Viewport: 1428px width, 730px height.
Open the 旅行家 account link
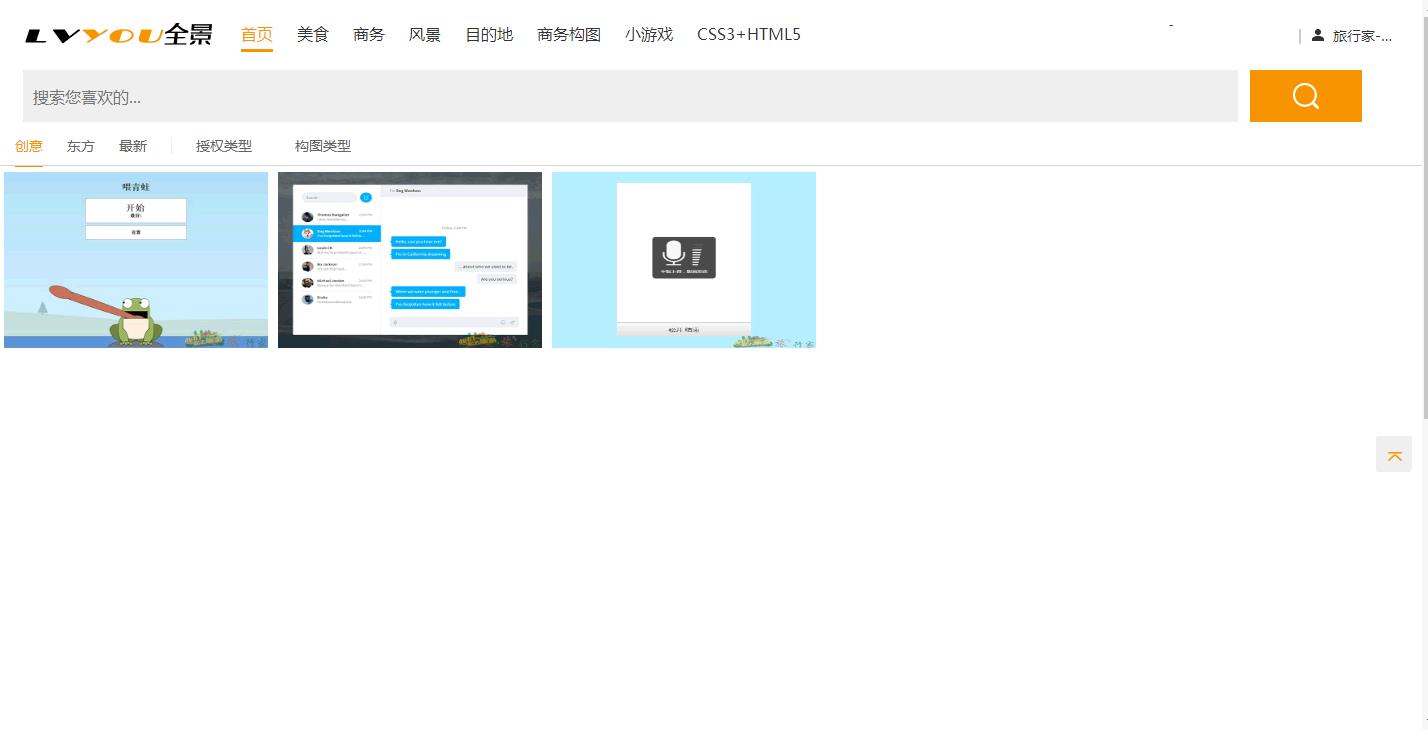coord(1362,36)
